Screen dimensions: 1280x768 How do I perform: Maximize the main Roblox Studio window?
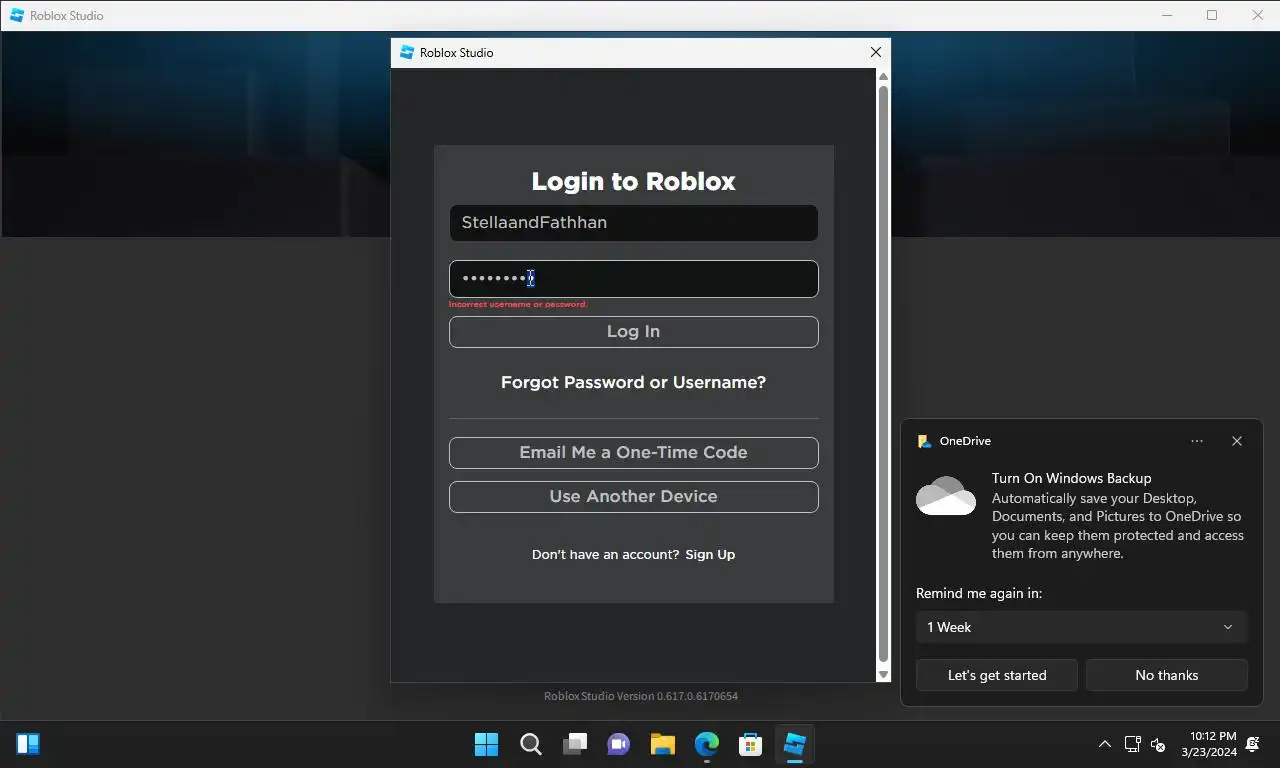pos(1212,15)
